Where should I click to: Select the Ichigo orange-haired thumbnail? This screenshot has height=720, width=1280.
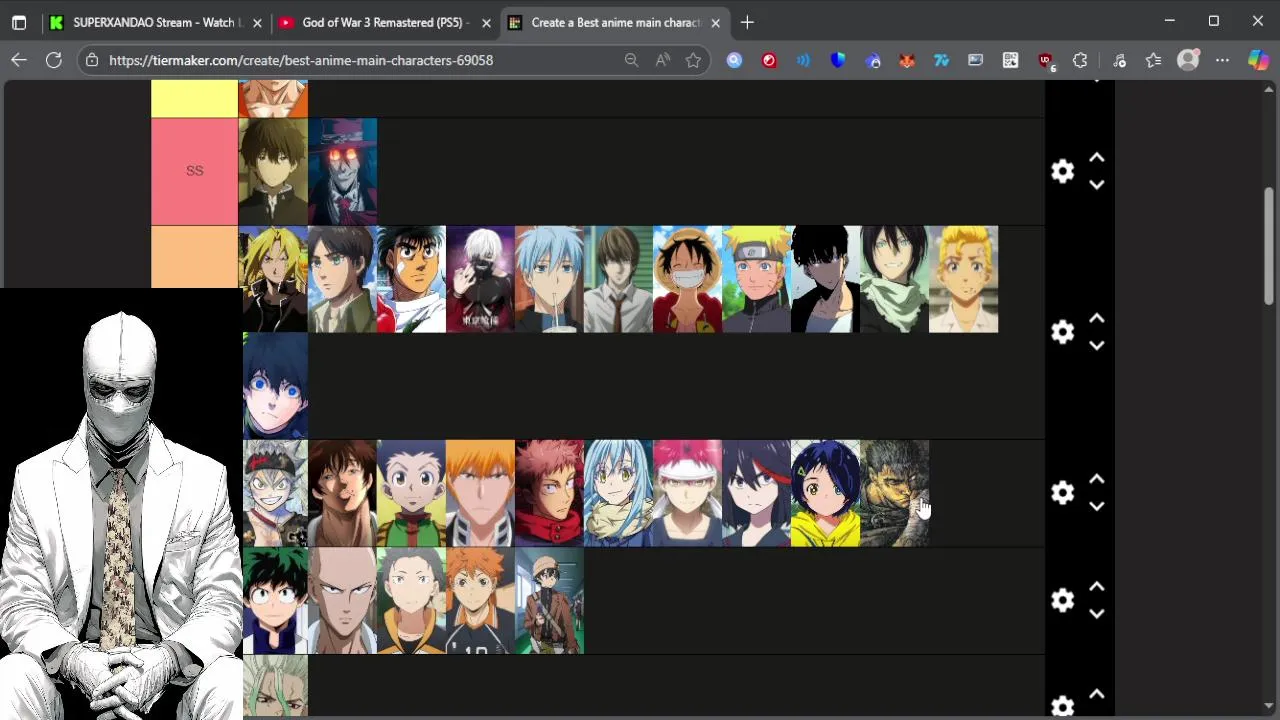tap(480, 493)
